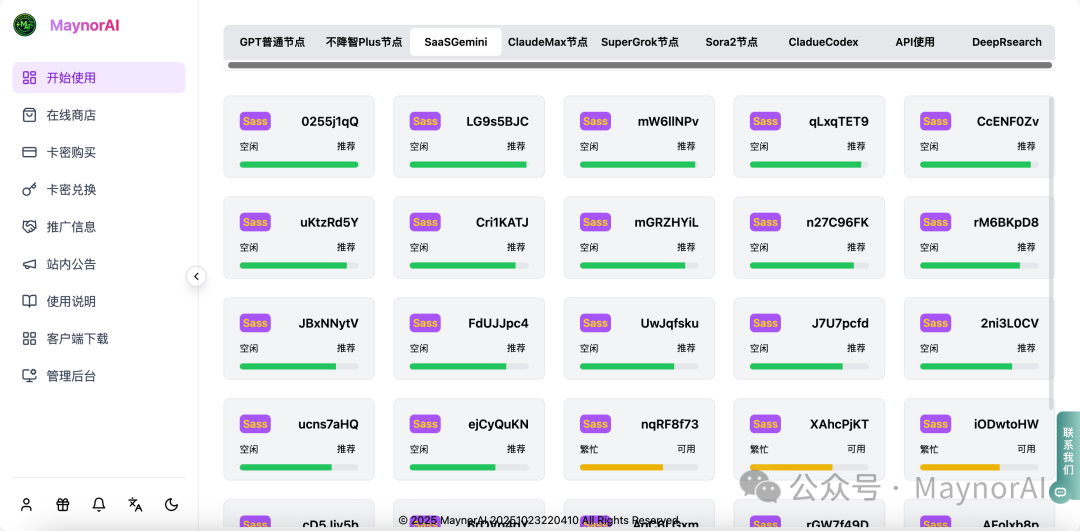
Task: Toggle dark mode moon icon
Action: click(x=172, y=505)
